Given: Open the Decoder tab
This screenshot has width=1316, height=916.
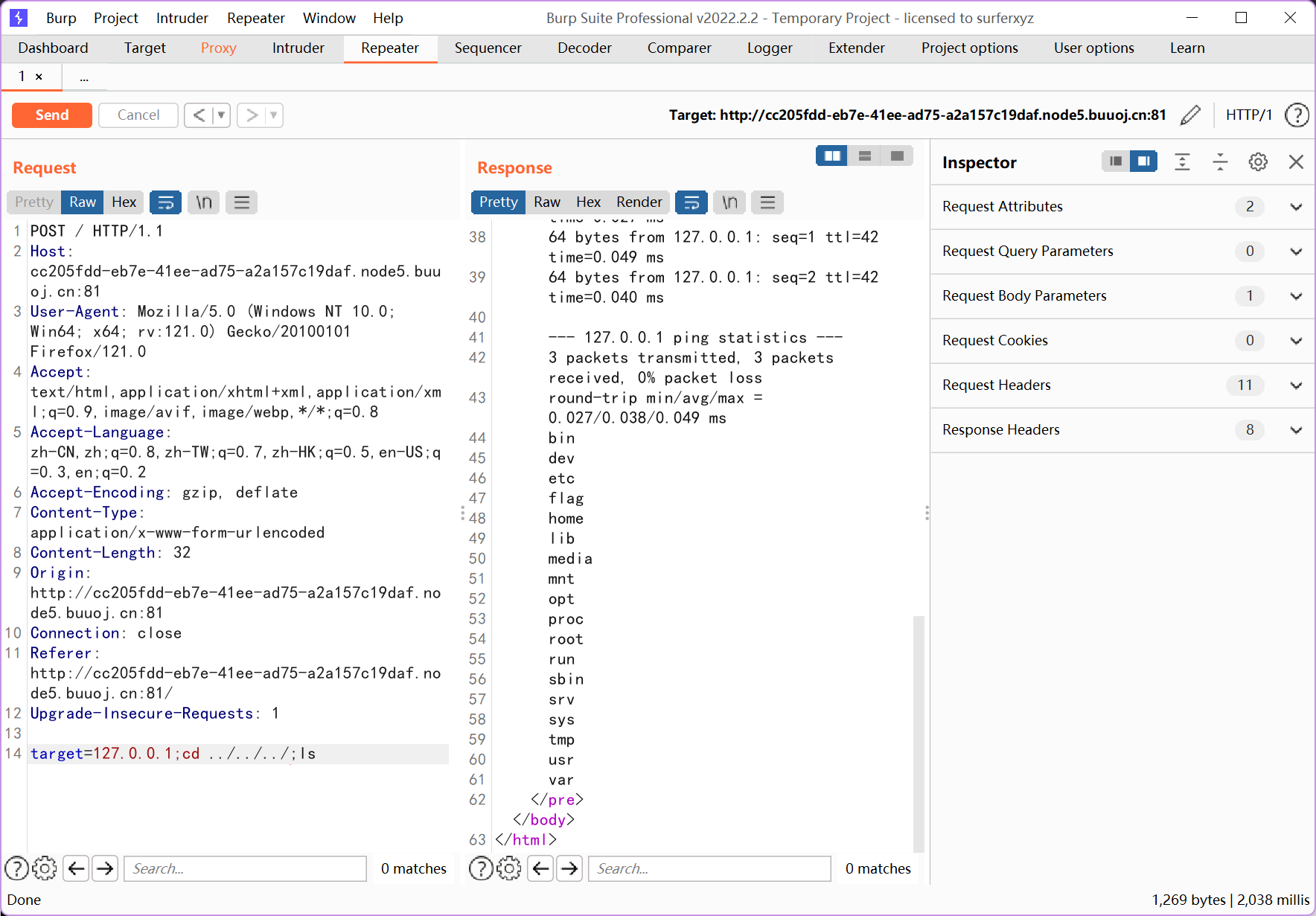Looking at the screenshot, I should click(x=584, y=48).
